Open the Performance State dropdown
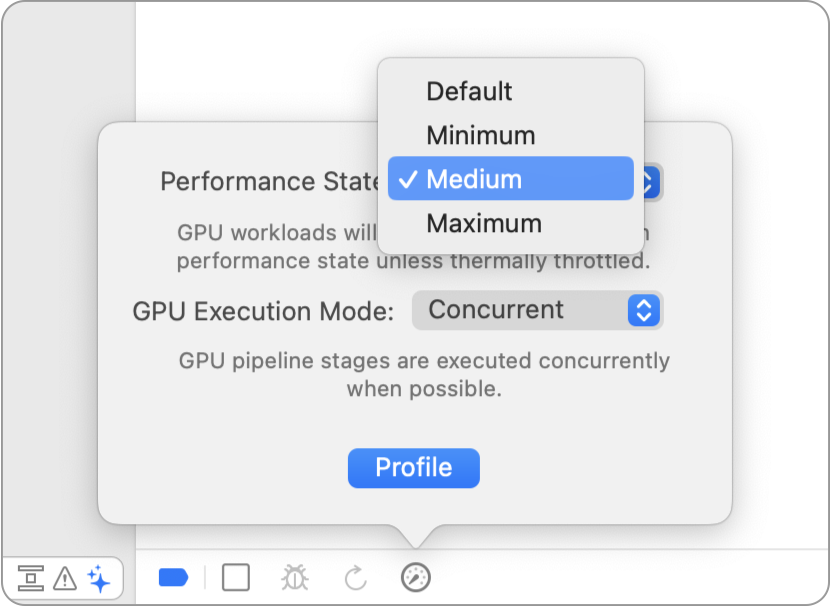This screenshot has width=830, height=606. (x=650, y=181)
